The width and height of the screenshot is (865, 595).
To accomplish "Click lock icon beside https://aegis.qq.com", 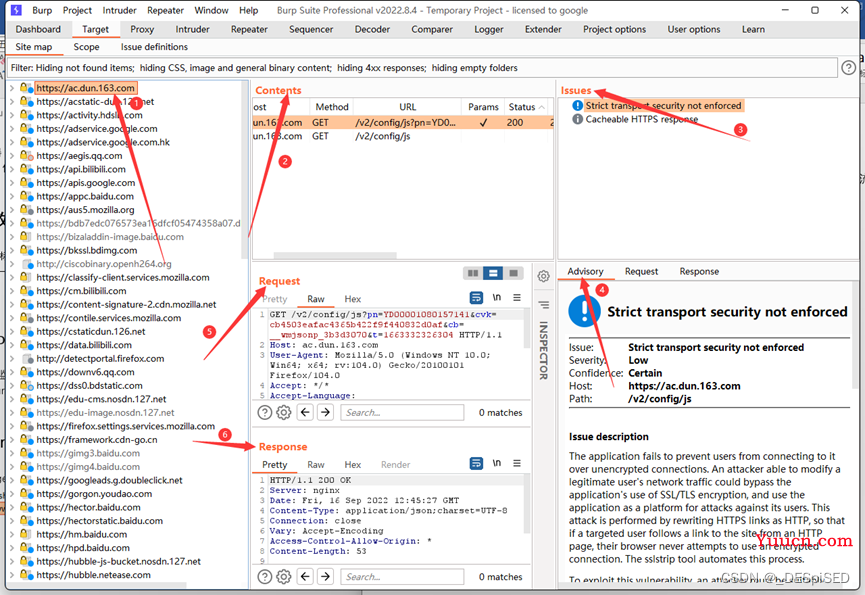I will coord(26,156).
